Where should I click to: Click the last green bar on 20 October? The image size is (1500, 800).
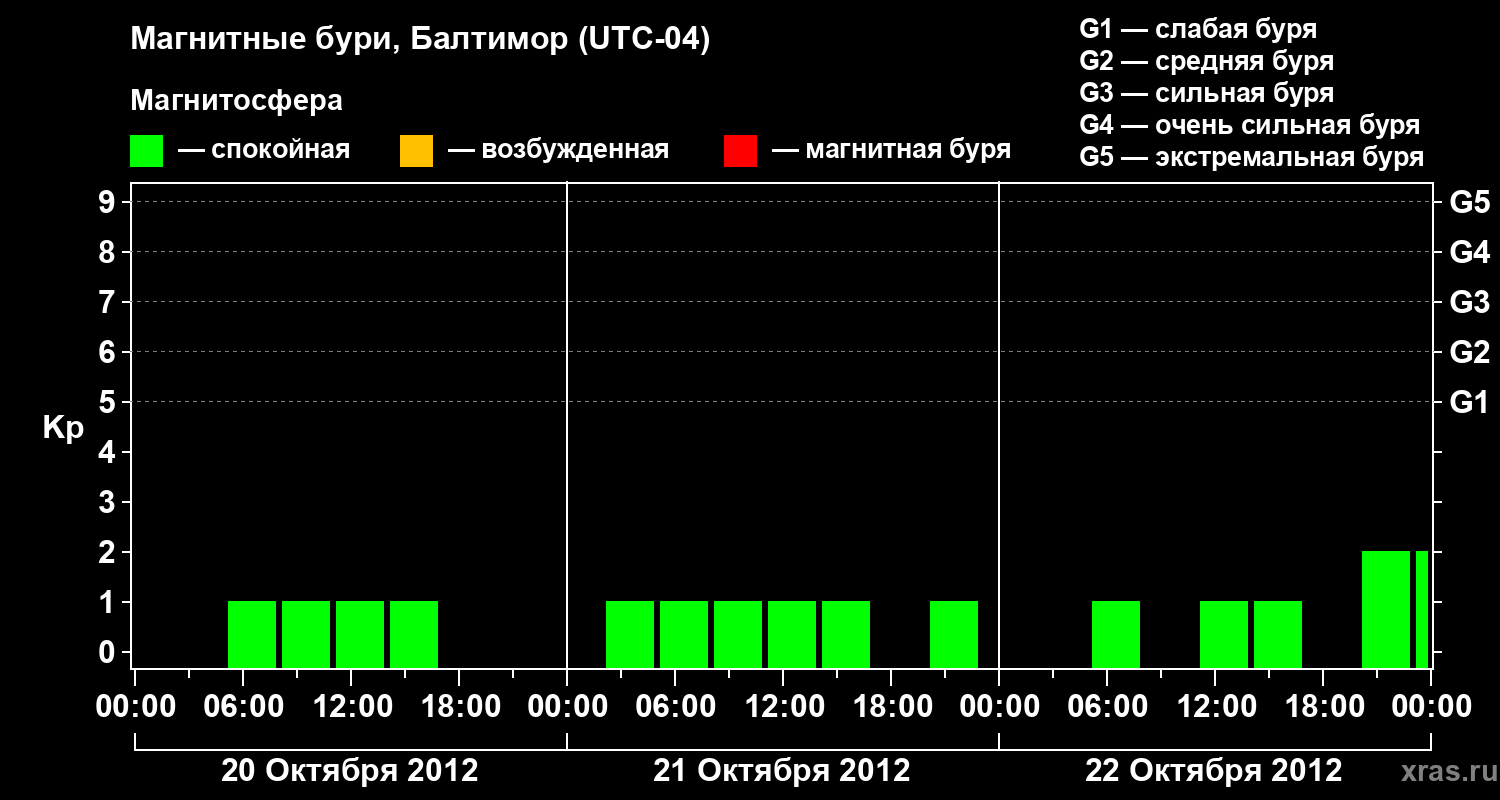coord(414,634)
